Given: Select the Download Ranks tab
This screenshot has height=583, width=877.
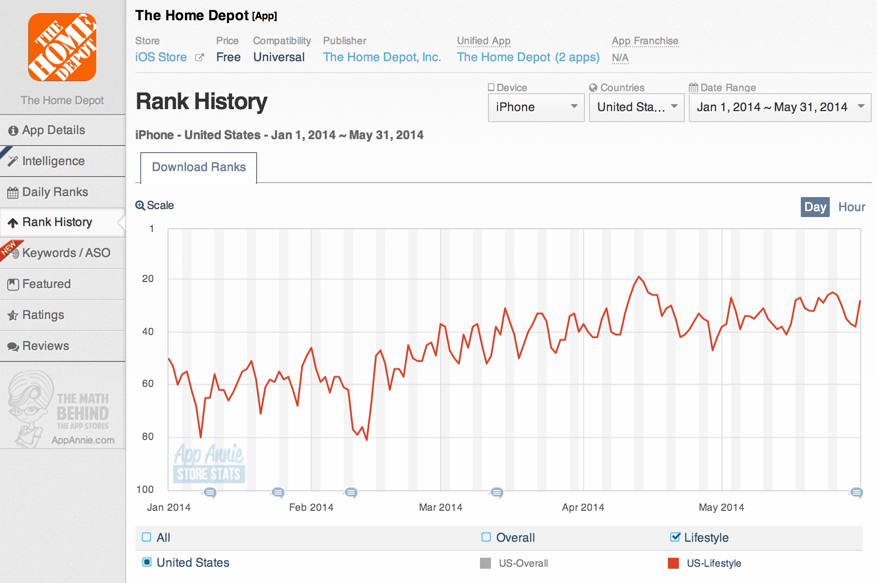Looking at the screenshot, I should pos(199,167).
